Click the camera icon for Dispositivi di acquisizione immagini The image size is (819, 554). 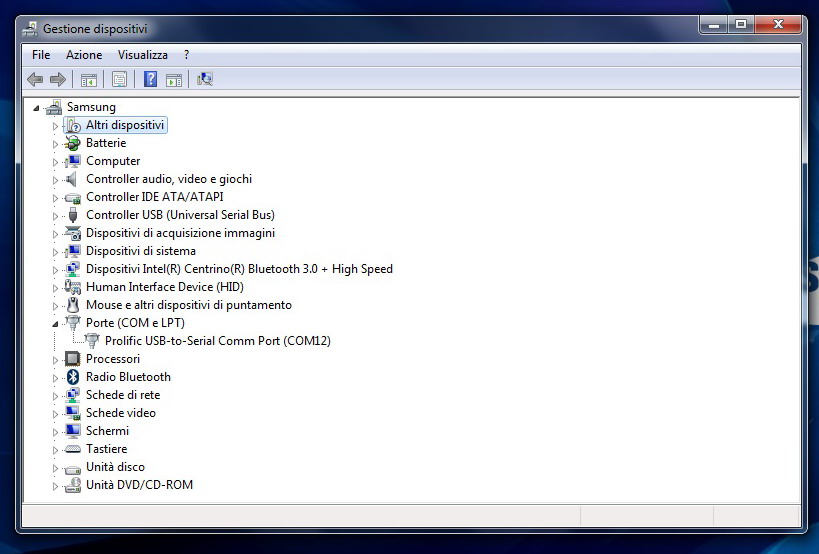[x=73, y=233]
